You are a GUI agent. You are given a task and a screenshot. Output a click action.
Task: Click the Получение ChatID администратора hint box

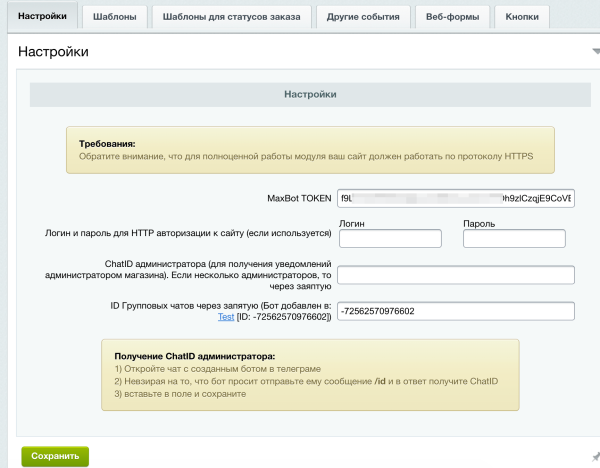click(309, 375)
